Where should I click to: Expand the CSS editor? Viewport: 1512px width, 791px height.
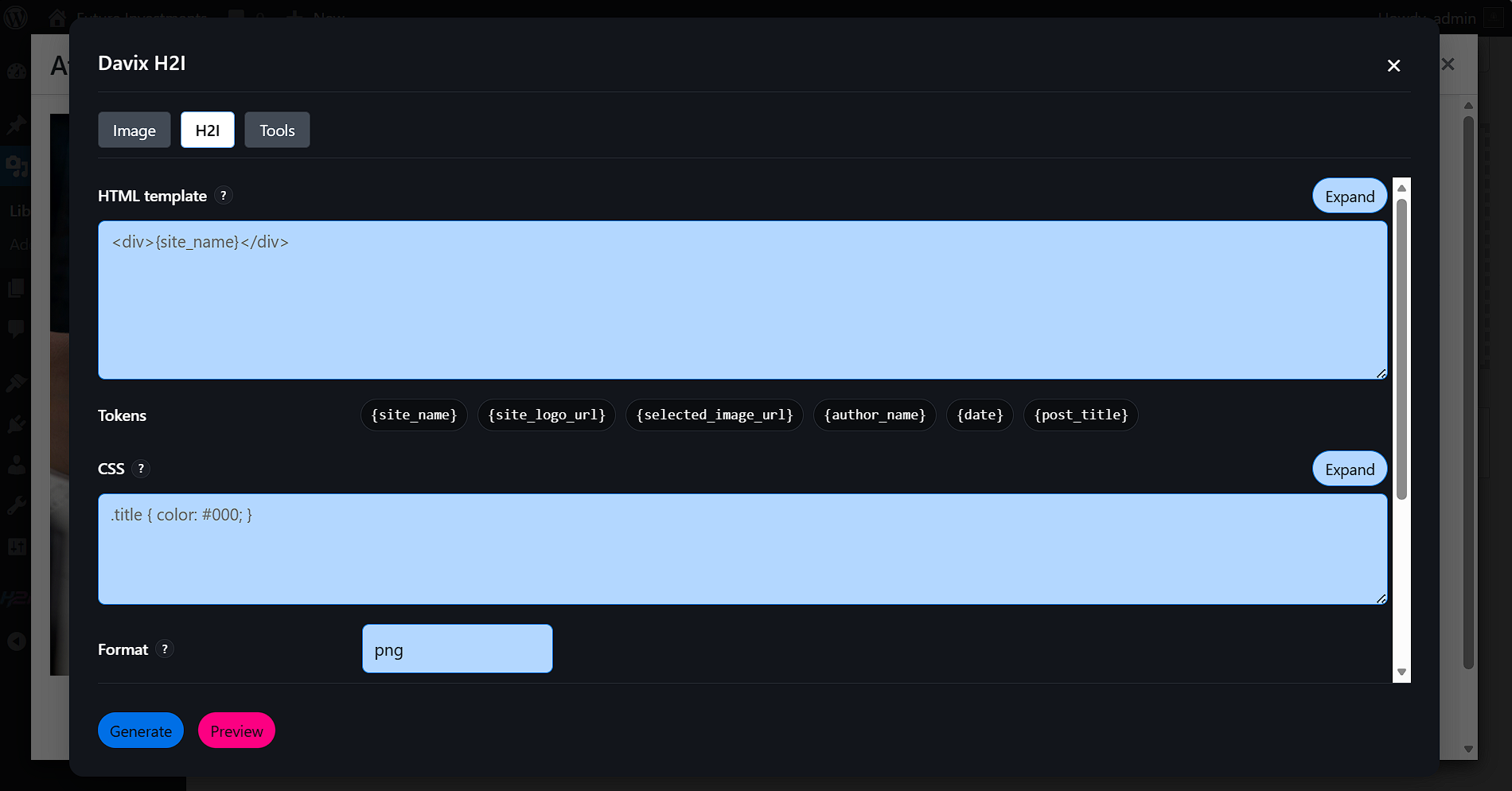pyautogui.click(x=1349, y=469)
